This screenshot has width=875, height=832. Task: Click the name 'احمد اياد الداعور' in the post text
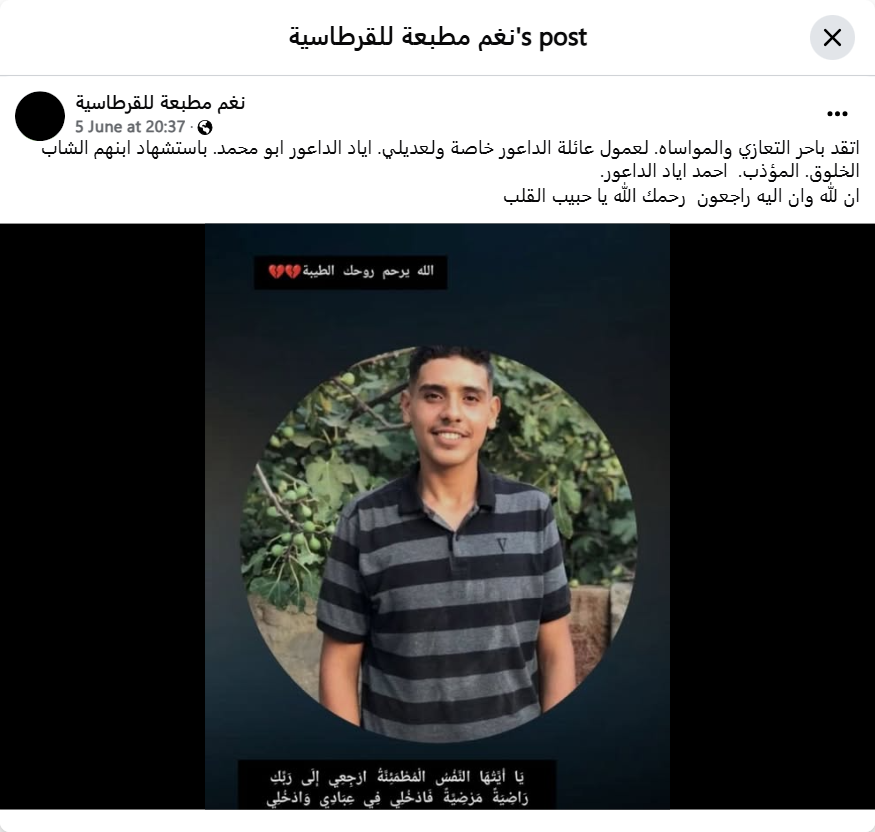tap(664, 172)
